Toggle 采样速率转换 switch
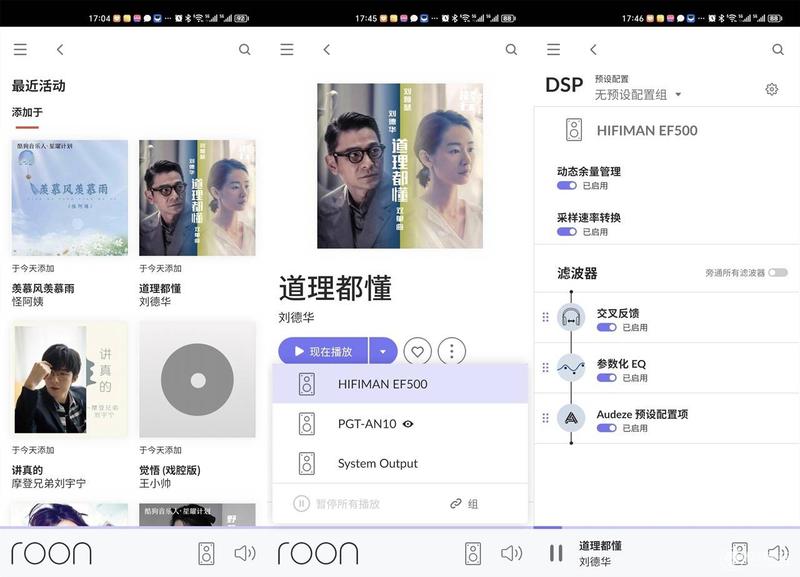The height and width of the screenshot is (577, 800). (566, 232)
